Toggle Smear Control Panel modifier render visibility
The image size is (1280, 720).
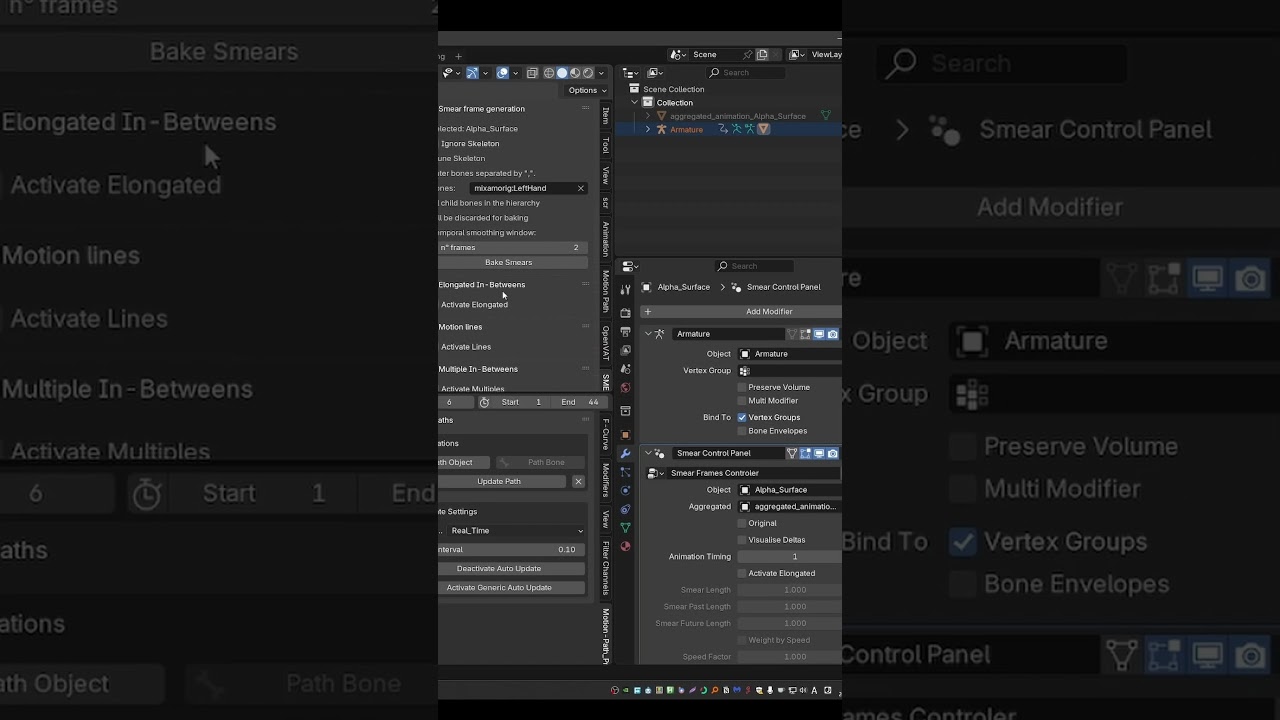point(833,453)
